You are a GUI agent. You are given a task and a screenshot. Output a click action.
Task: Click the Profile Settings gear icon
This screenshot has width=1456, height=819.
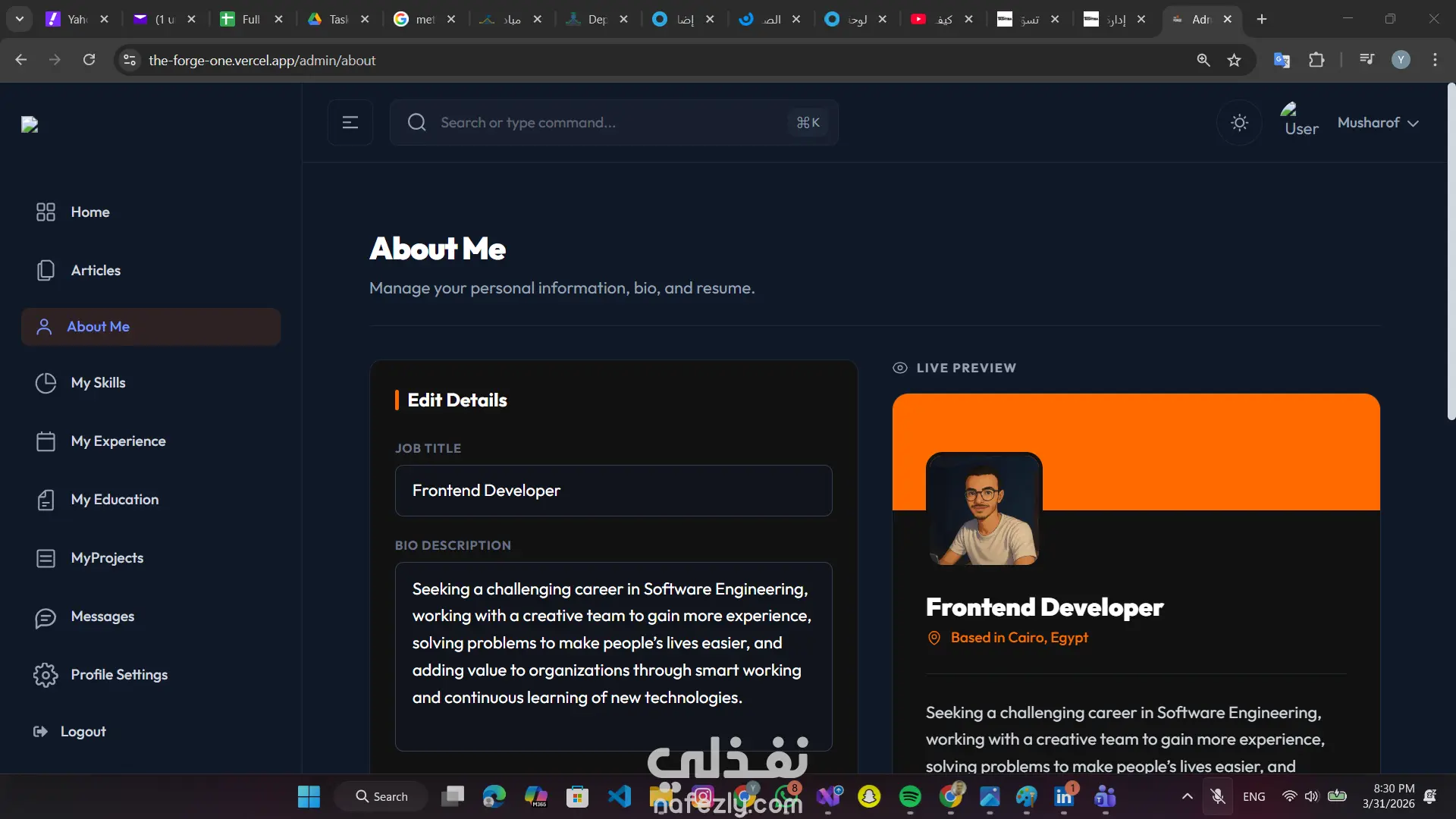45,675
